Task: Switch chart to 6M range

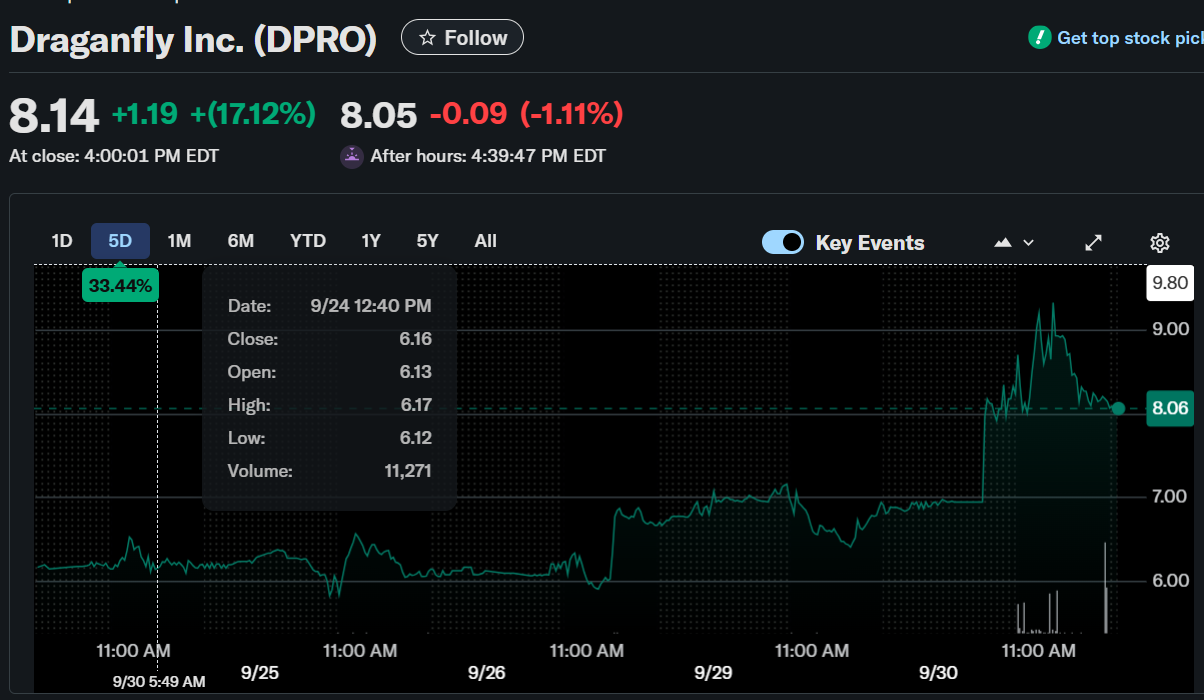Action: [x=240, y=241]
